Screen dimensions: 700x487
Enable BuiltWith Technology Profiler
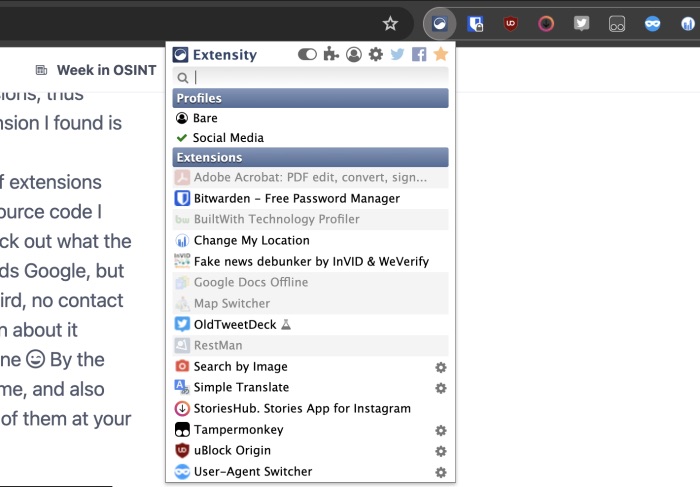[311, 219]
